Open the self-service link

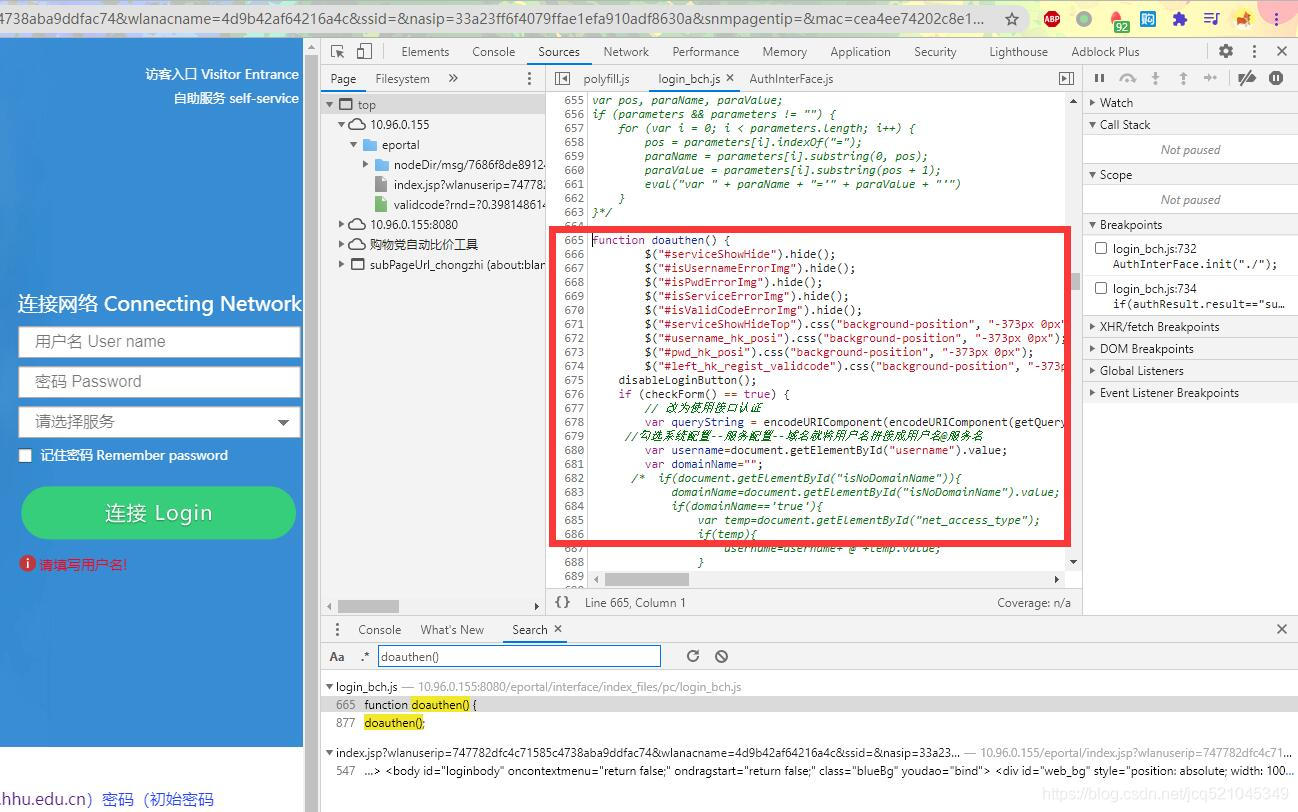point(236,98)
